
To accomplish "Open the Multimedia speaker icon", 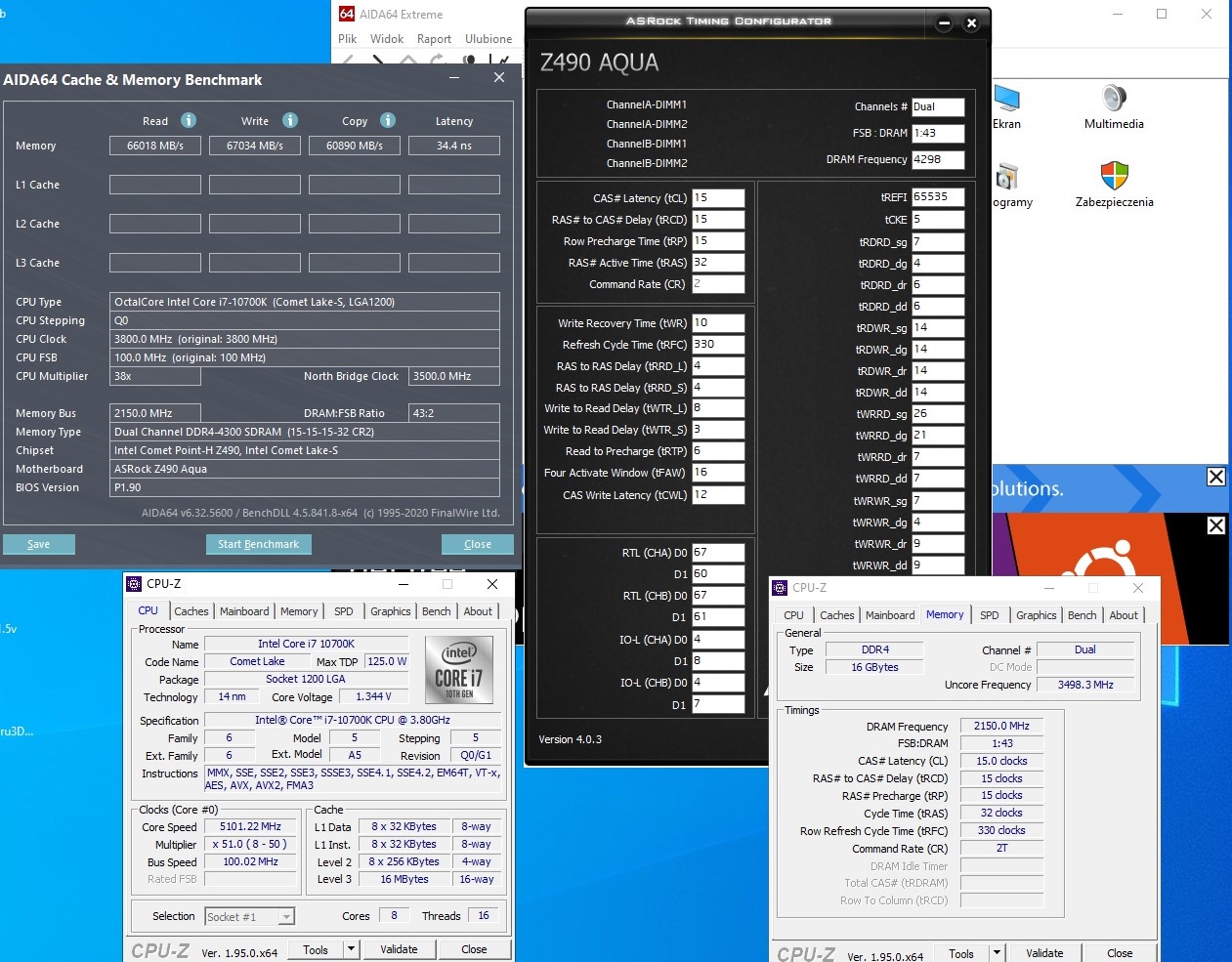I will [x=1114, y=99].
